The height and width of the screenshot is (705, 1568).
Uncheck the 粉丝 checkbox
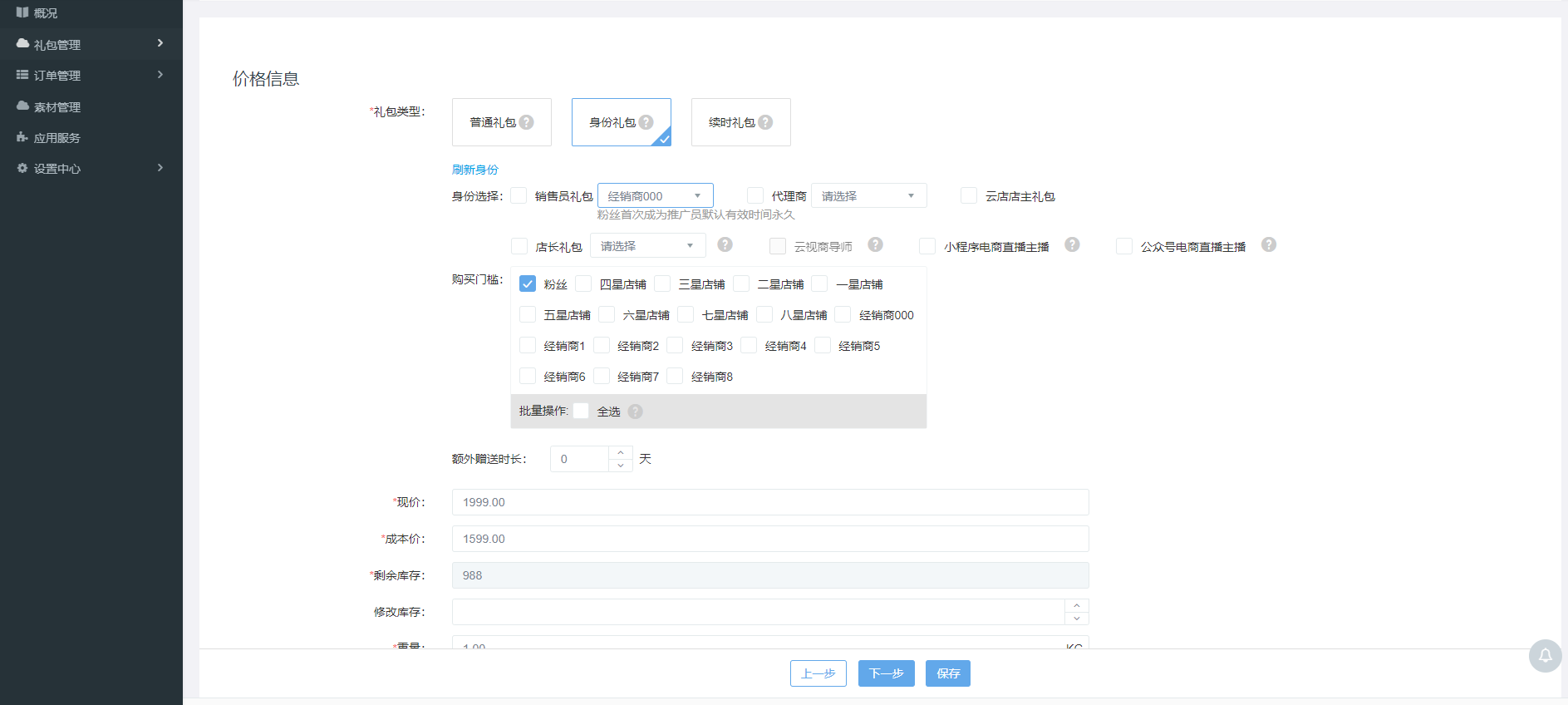tap(528, 283)
